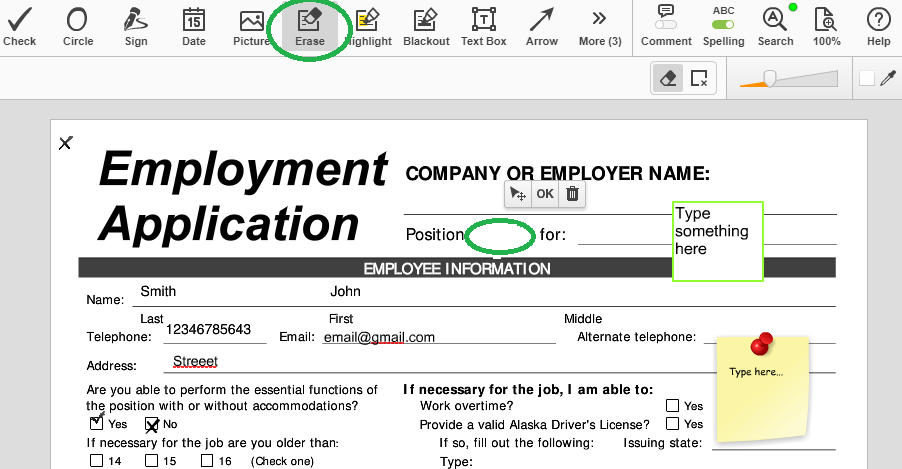The width and height of the screenshot is (902, 469).
Task: Select the rectangle erase mode button
Action: tap(699, 78)
